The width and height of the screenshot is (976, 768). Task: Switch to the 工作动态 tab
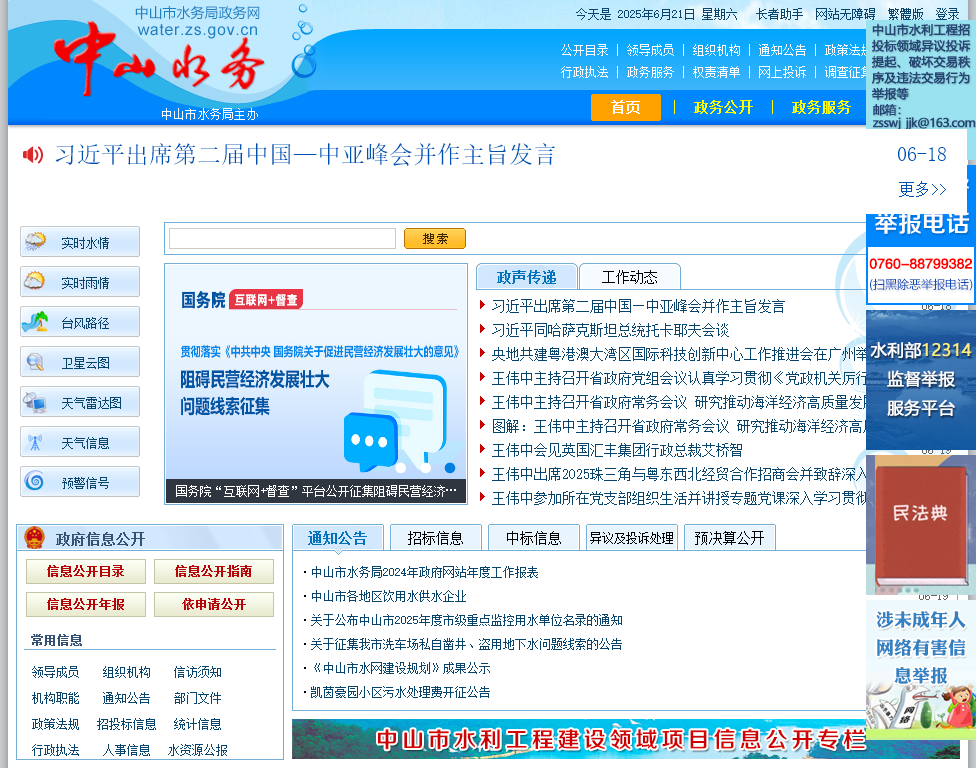[629, 277]
